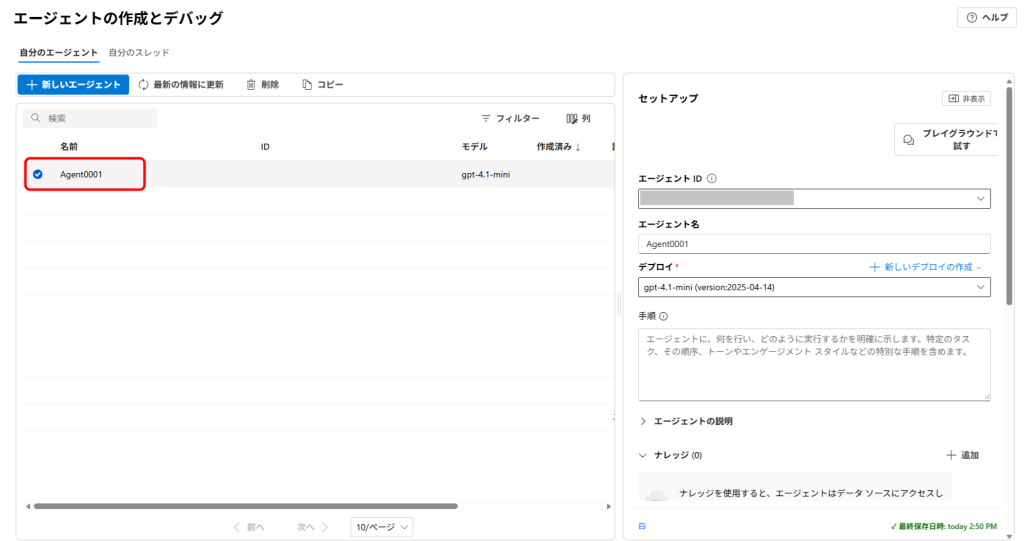Screen dimensions: 1024x541
Task: Expand the エージェントの説明 section
Action: tap(643, 421)
